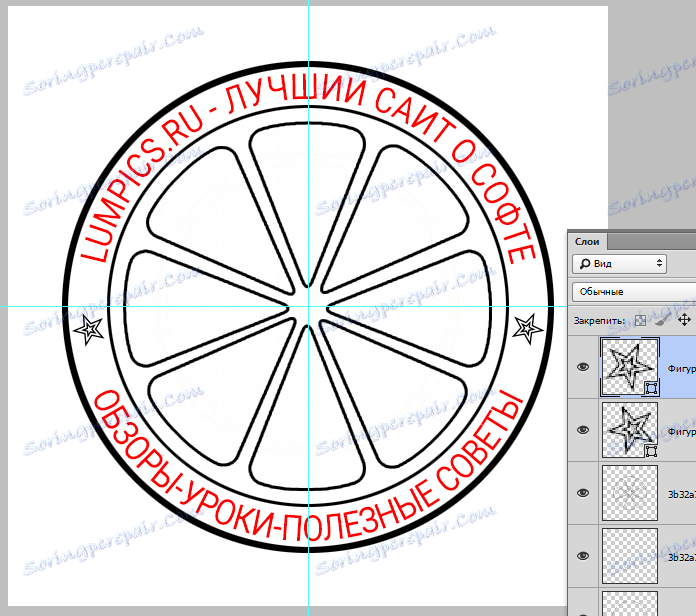The height and width of the screenshot is (616, 696).
Task: Click the unselected Фигура layer star thumbnail
Action: click(629, 430)
